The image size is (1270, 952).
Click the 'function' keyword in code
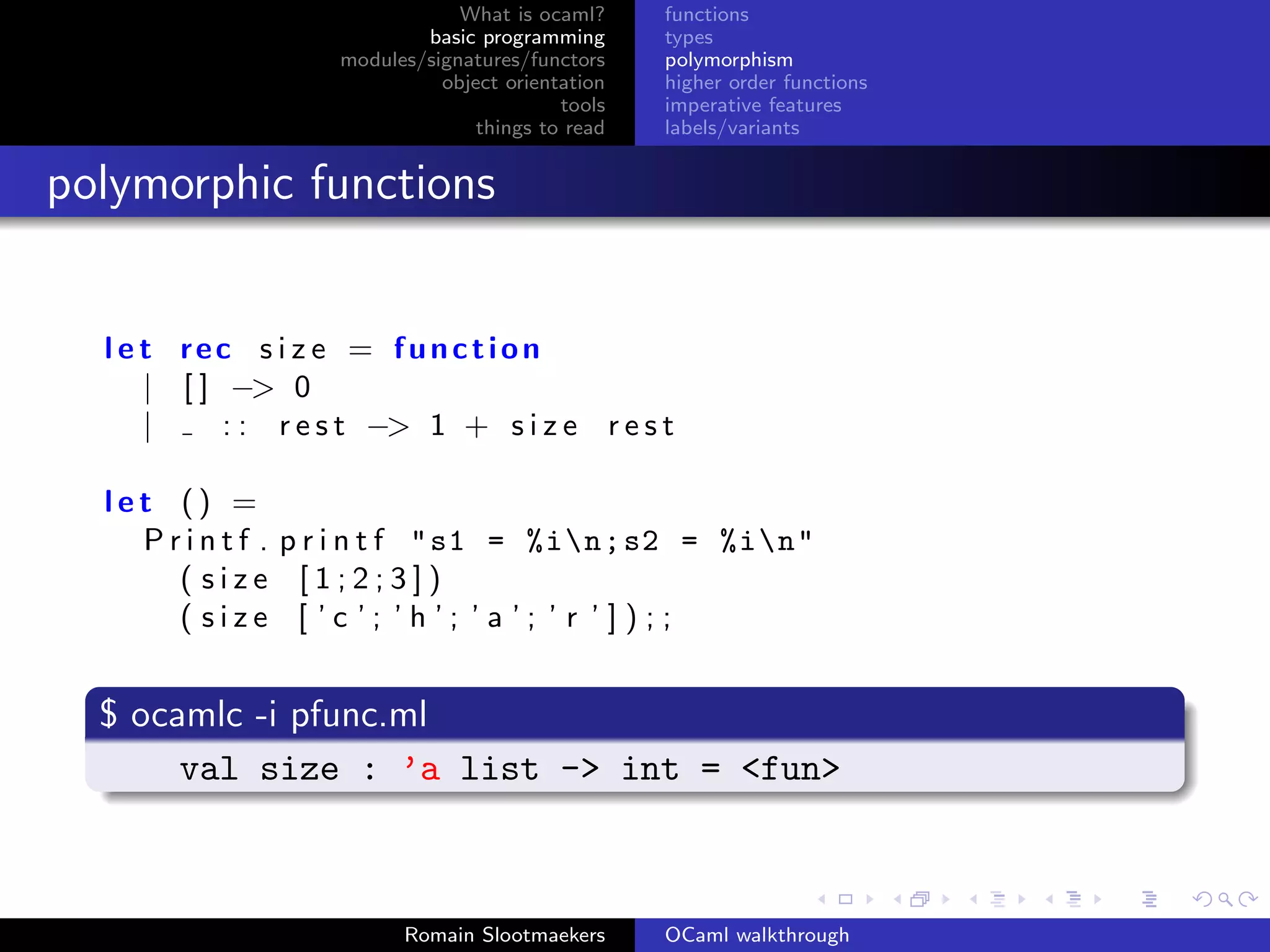coord(467,348)
